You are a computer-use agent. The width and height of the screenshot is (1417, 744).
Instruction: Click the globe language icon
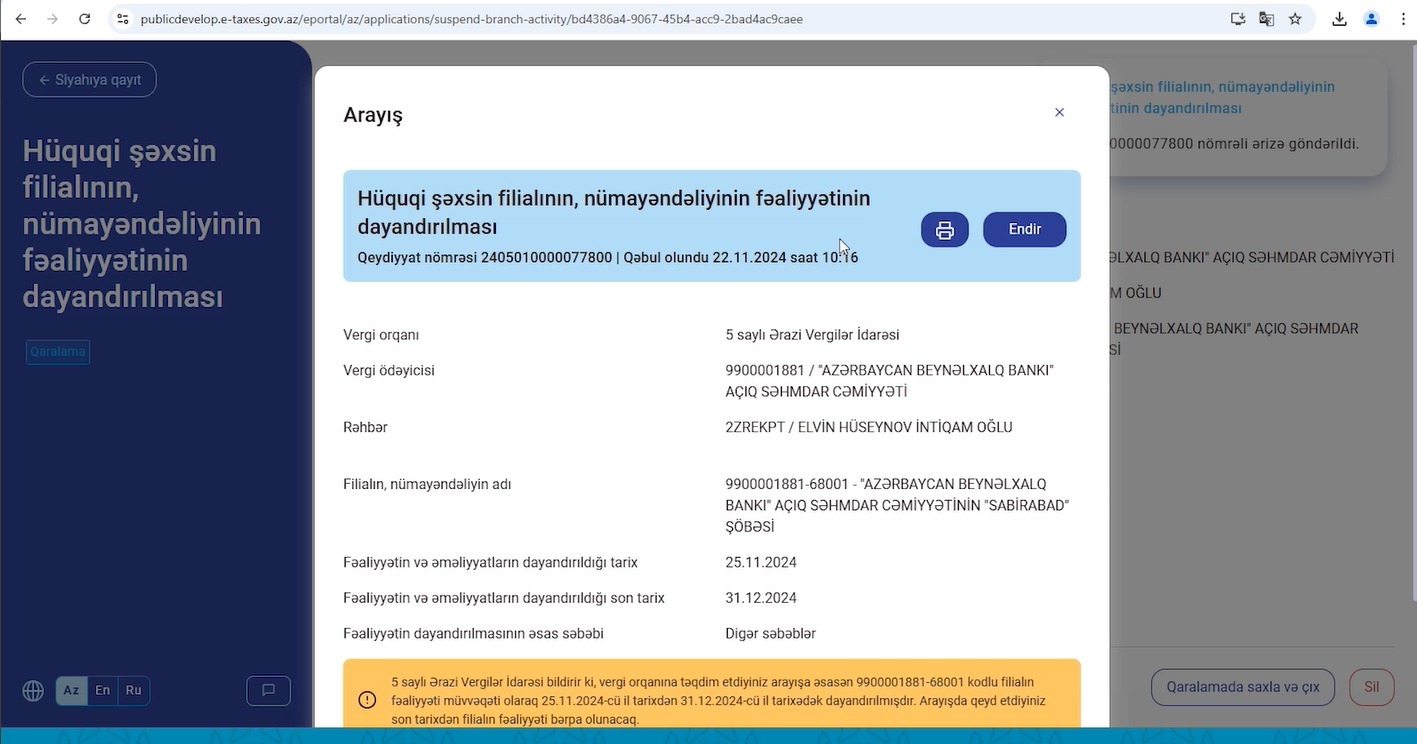click(x=33, y=691)
